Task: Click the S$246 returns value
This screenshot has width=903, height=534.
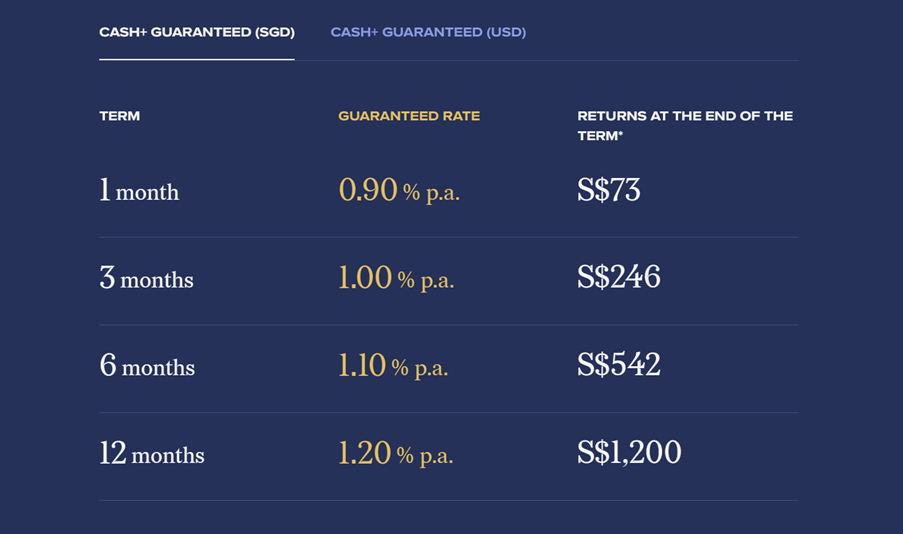Action: 619,278
